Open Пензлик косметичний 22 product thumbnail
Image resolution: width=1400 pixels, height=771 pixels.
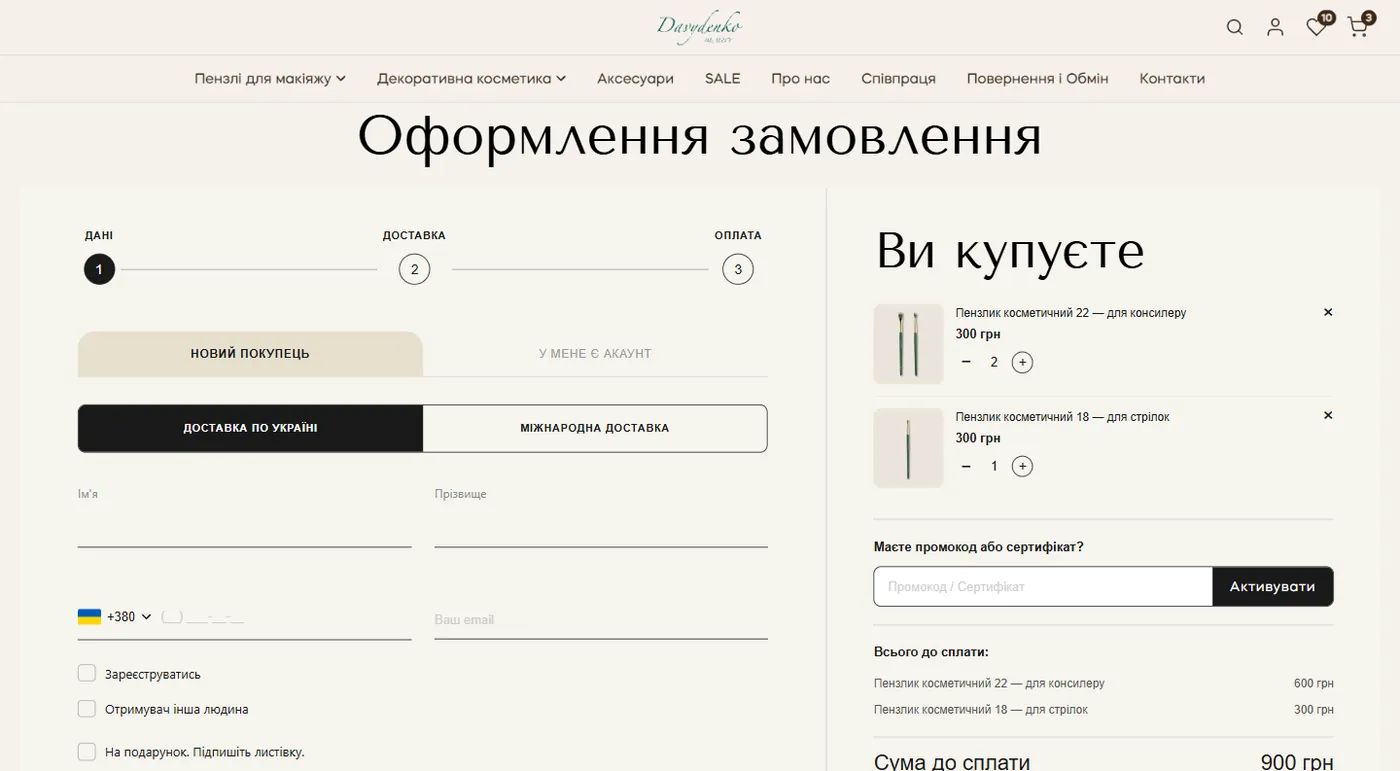908,344
